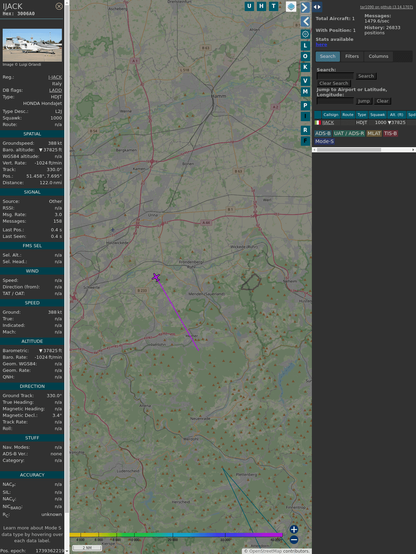Click the T map toggle button
The width and height of the screenshot is (416, 554).
pos(273,6)
